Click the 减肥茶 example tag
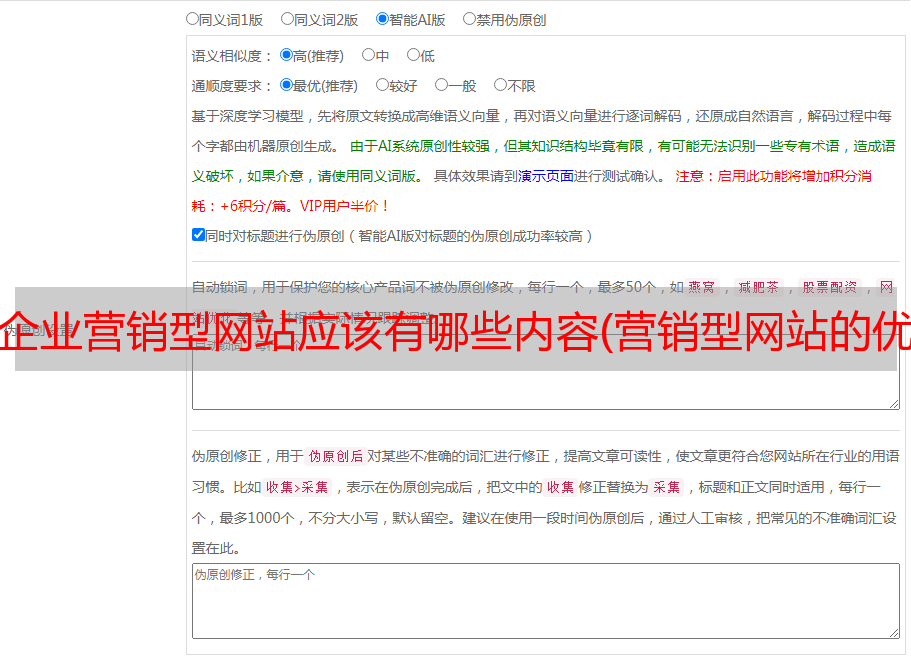Image resolution: width=911 pixels, height=658 pixels. (x=758, y=287)
